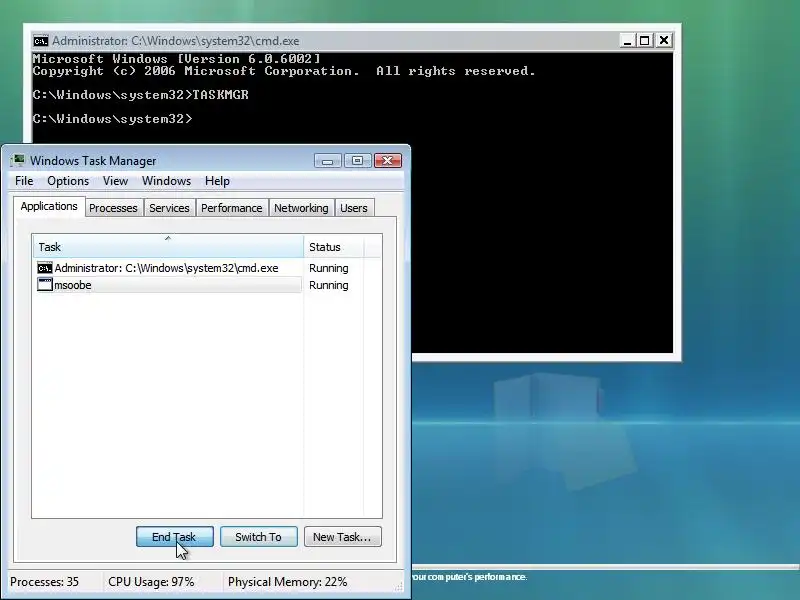The image size is (800, 600).
Task: Sort by the Task column header
Action: [168, 247]
